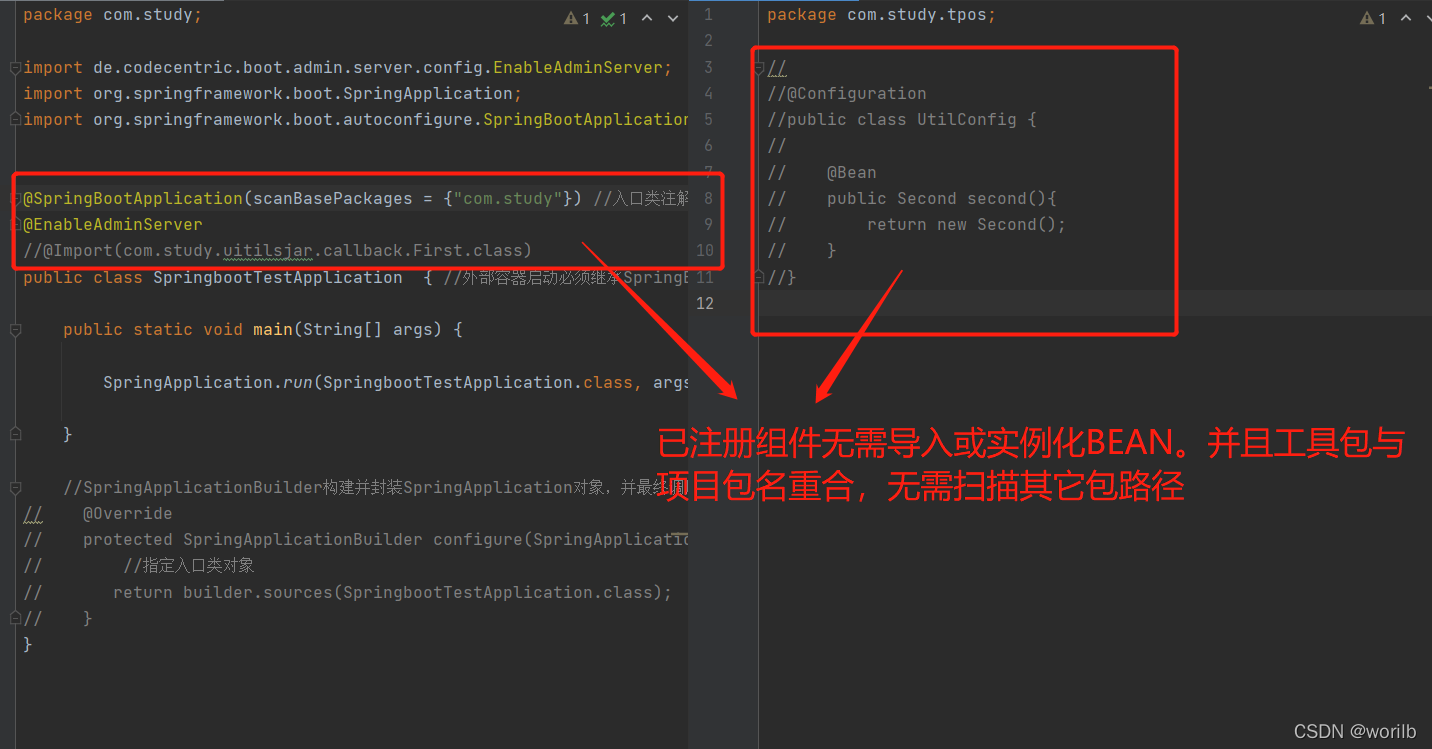Click 'SpringApplication' in the second import line
This screenshot has height=749, width=1432.
[x=428, y=94]
